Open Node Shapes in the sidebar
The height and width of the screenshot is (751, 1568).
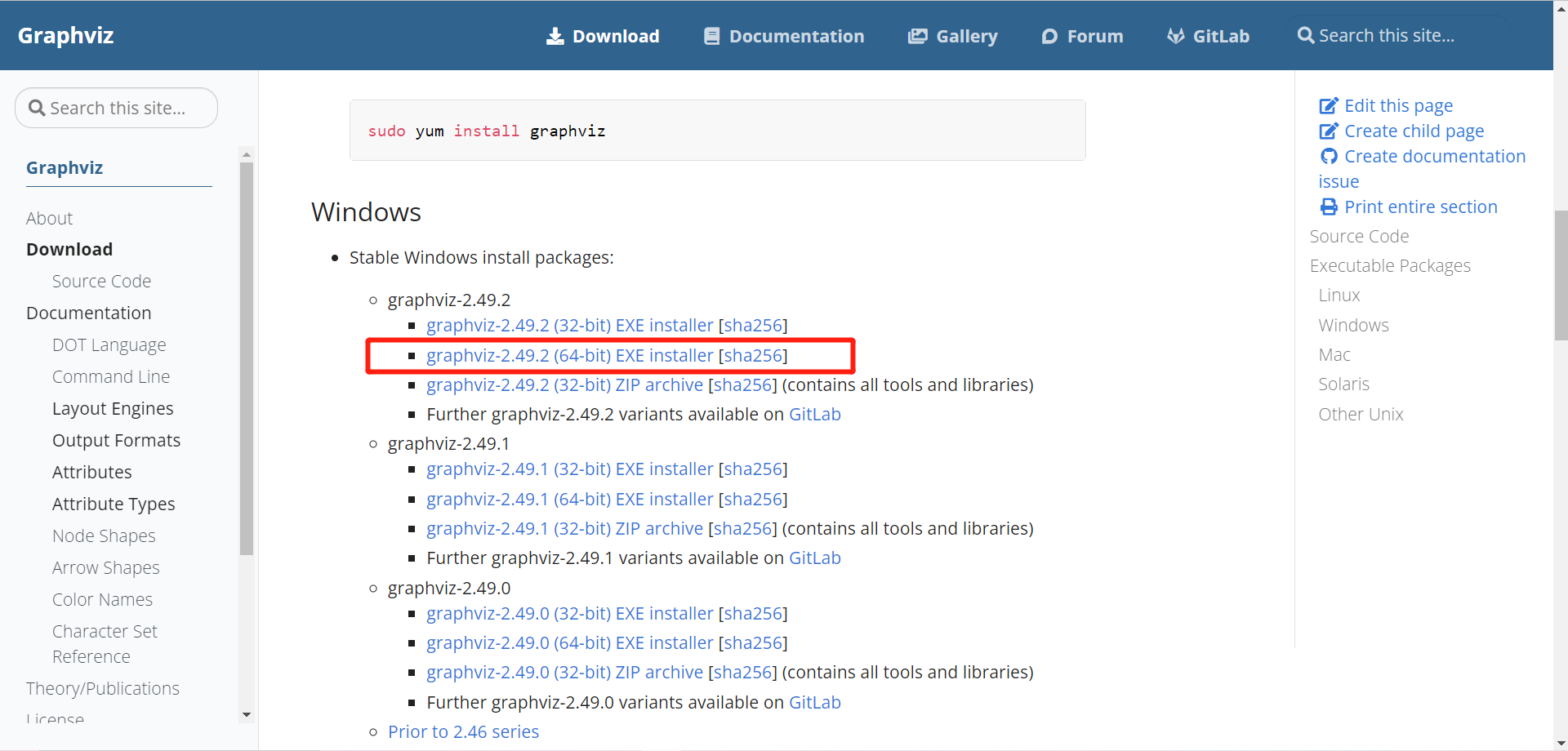pos(104,535)
